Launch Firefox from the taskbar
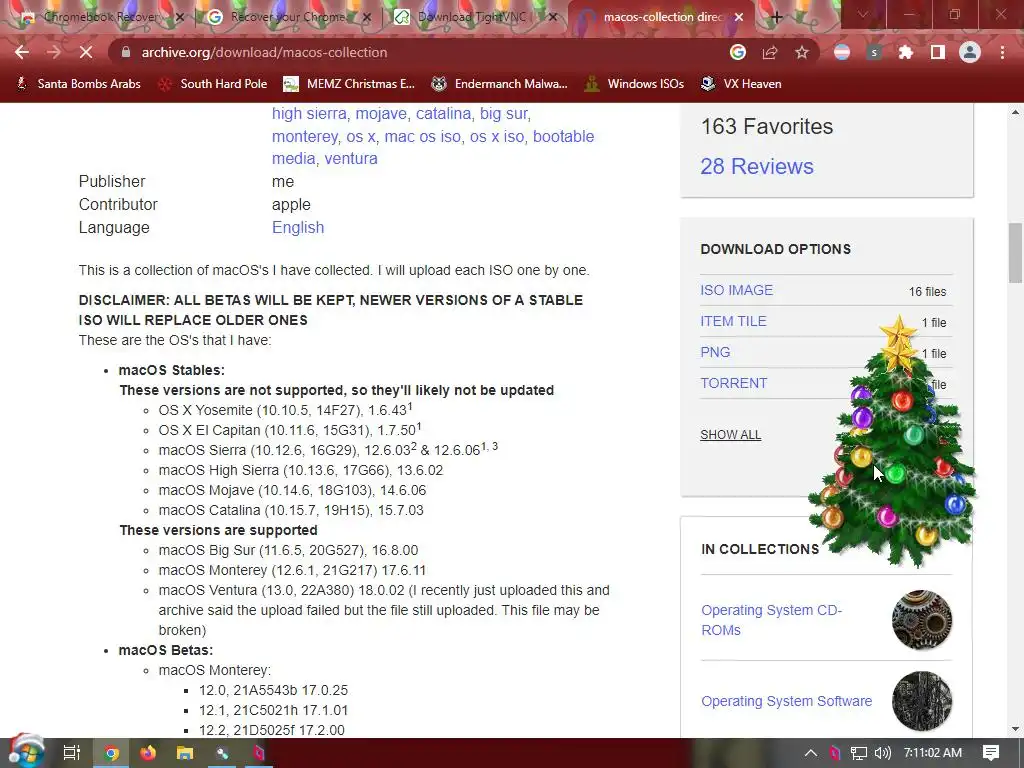Screen dimensions: 1024x768 148,753
